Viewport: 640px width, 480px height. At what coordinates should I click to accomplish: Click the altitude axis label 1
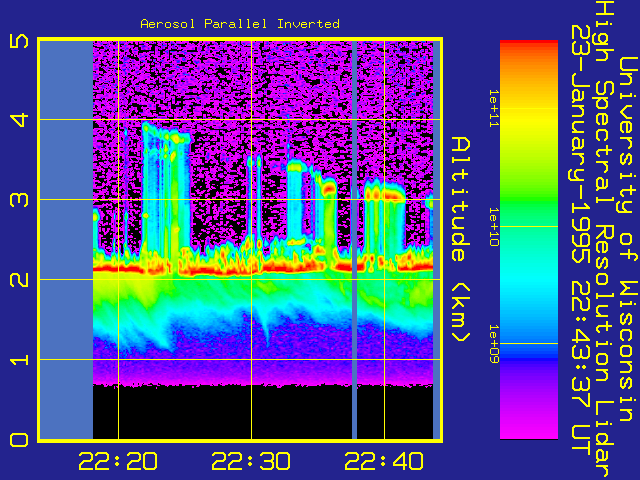tap(19, 360)
